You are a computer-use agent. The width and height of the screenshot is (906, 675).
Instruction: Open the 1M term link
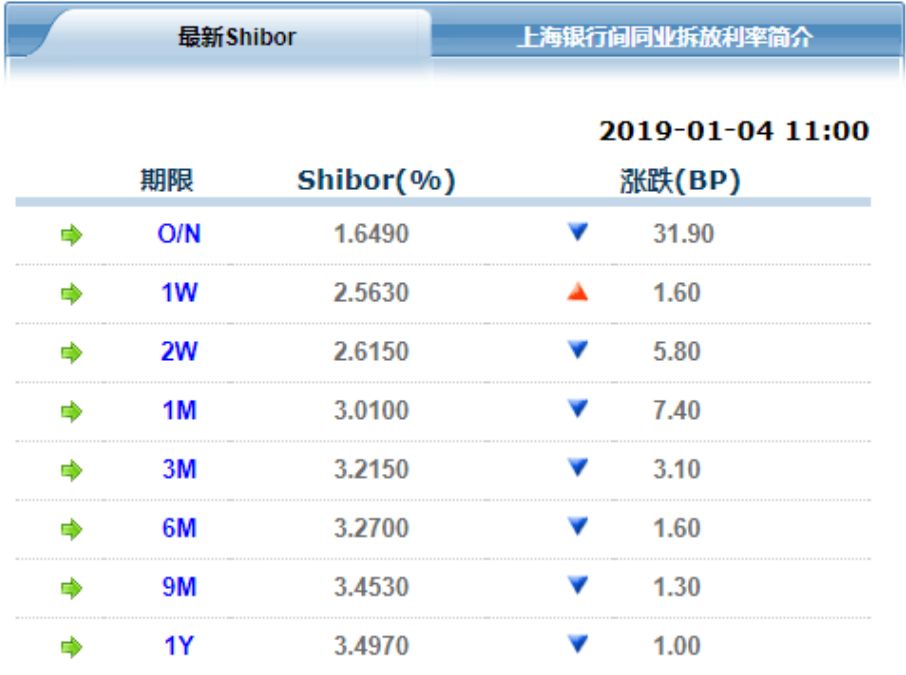coord(179,411)
